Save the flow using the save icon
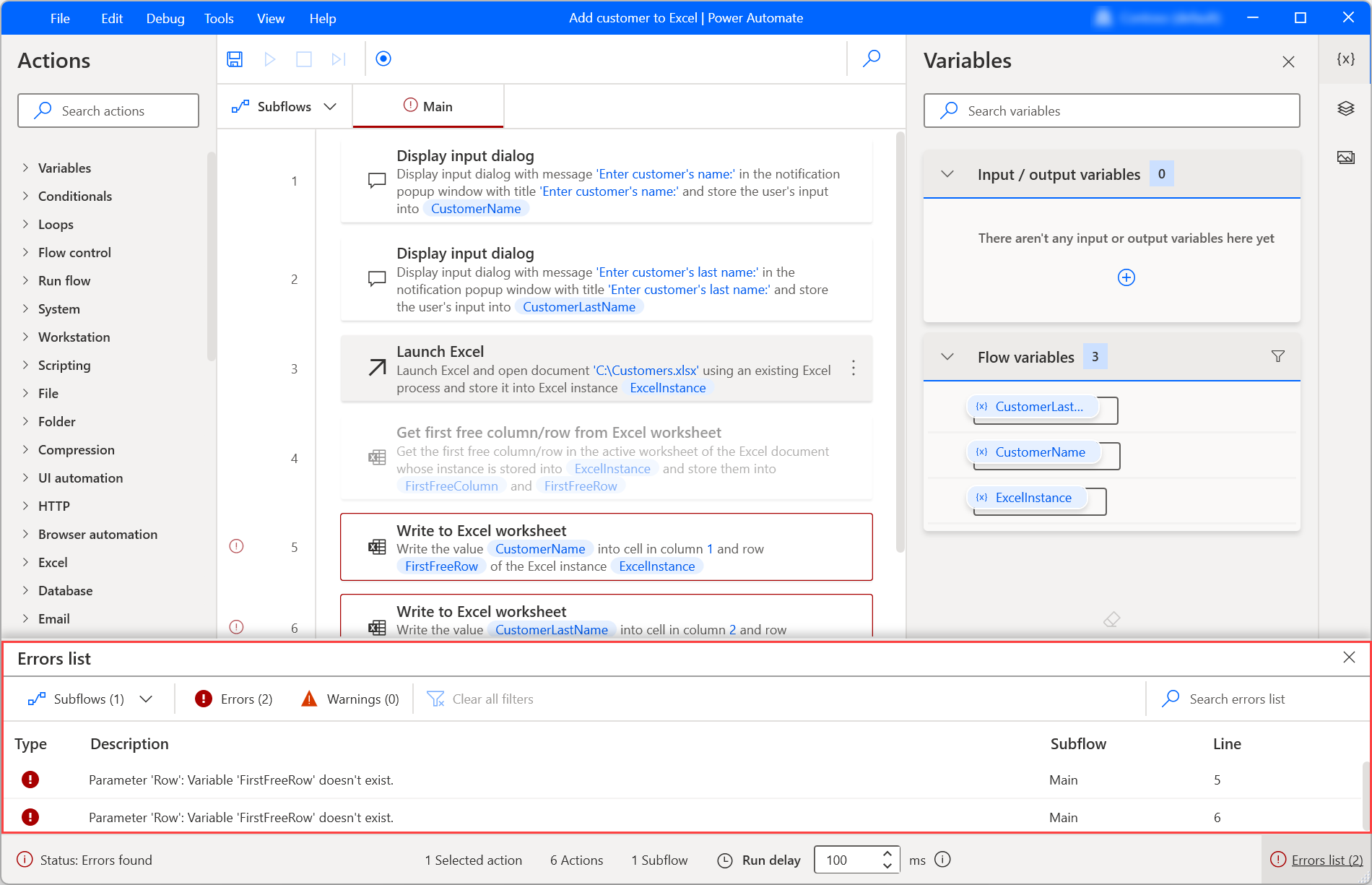 [235, 59]
